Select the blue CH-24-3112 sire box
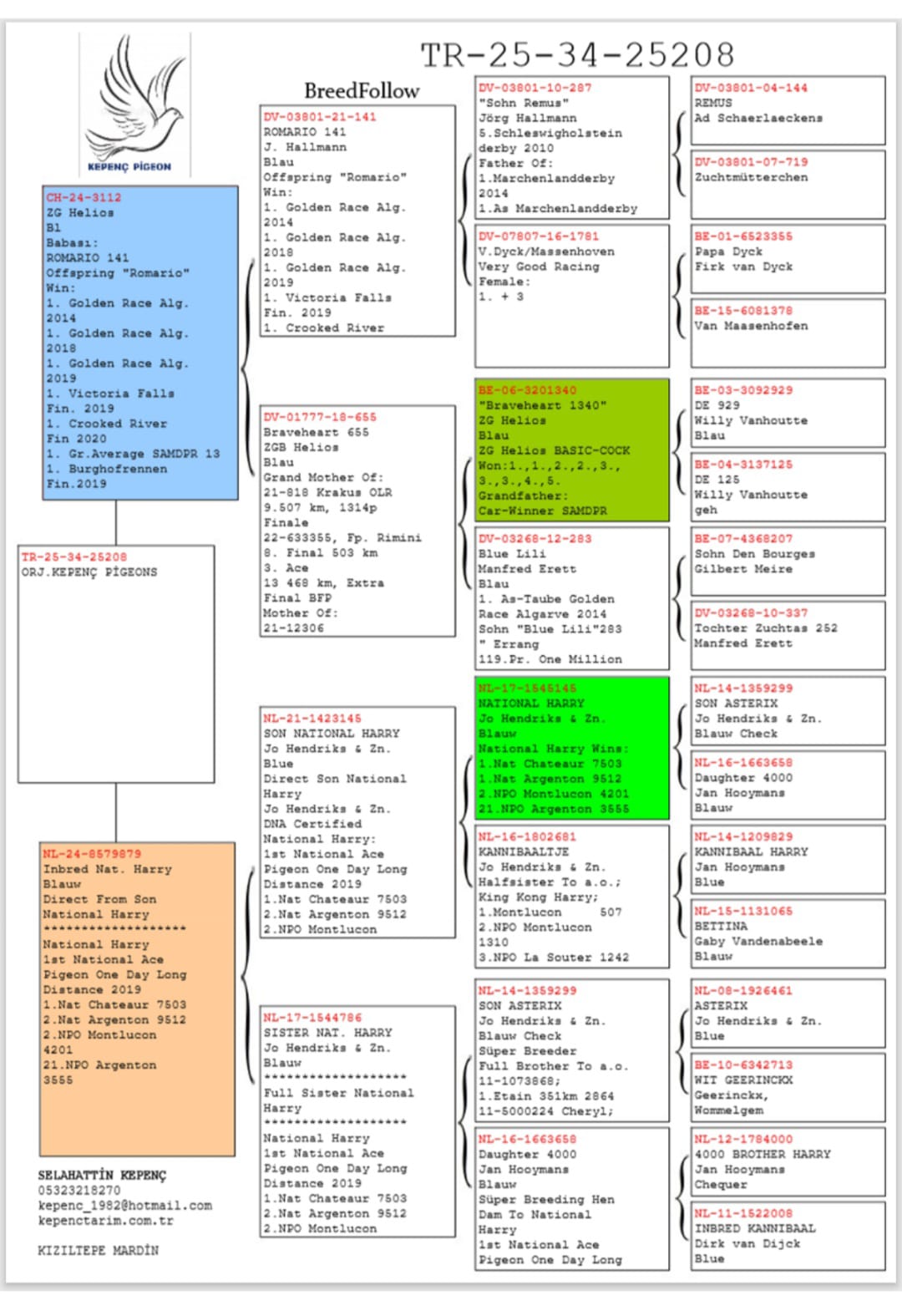Viewport: 902px width, 1316px height. coord(140,343)
